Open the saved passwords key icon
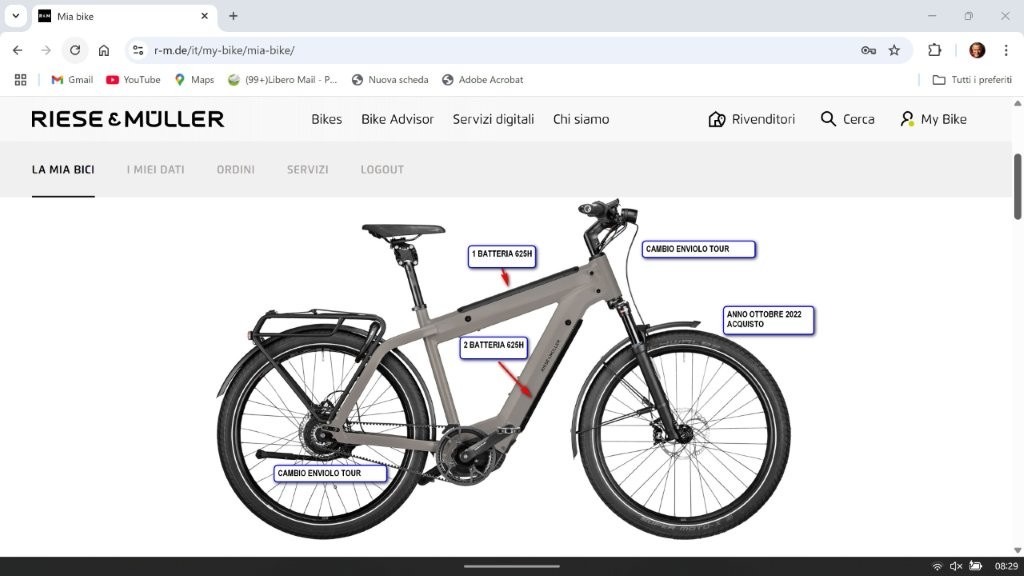Viewport: 1024px width, 576px height. pyautogui.click(x=868, y=50)
